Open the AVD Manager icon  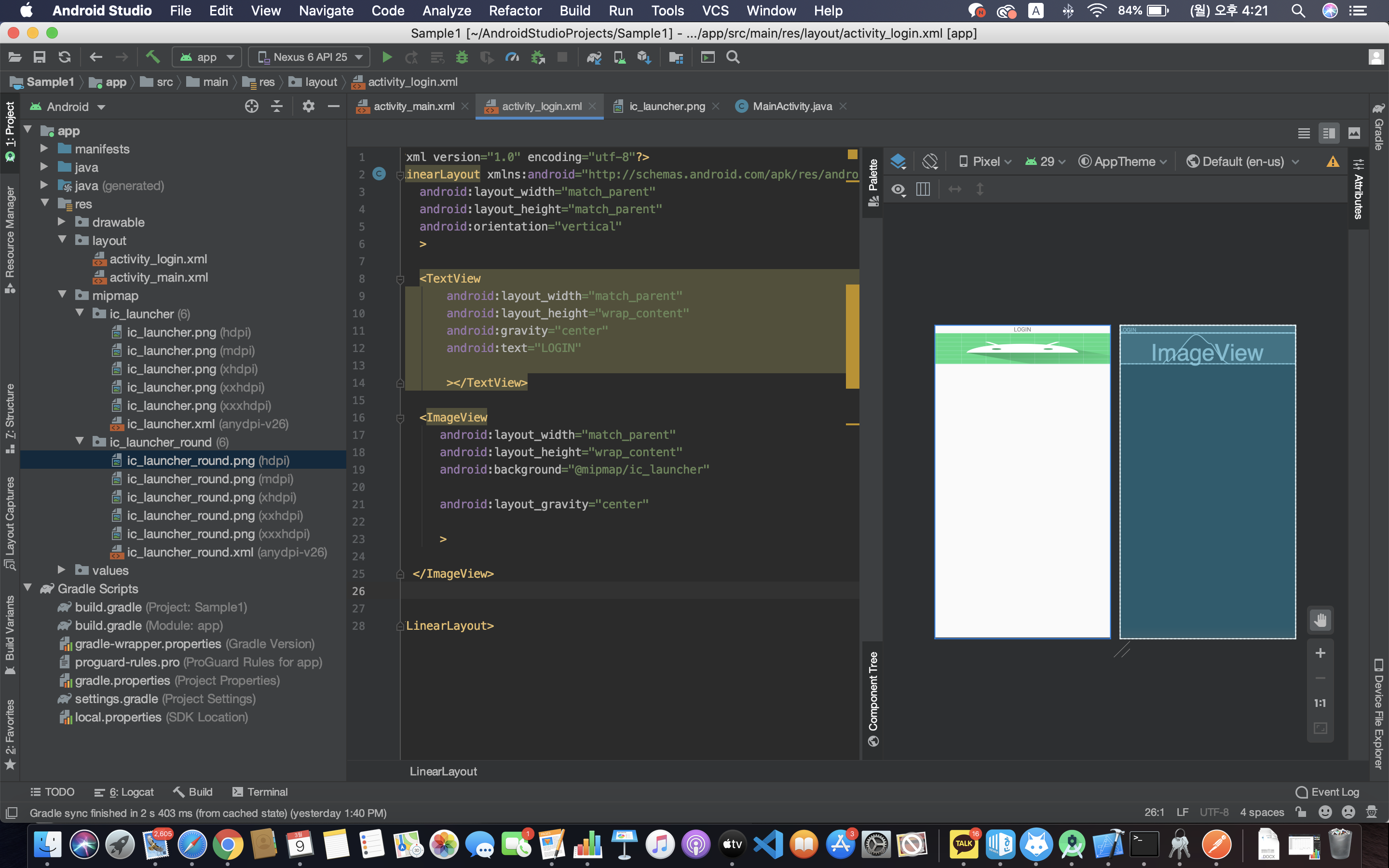click(x=619, y=57)
